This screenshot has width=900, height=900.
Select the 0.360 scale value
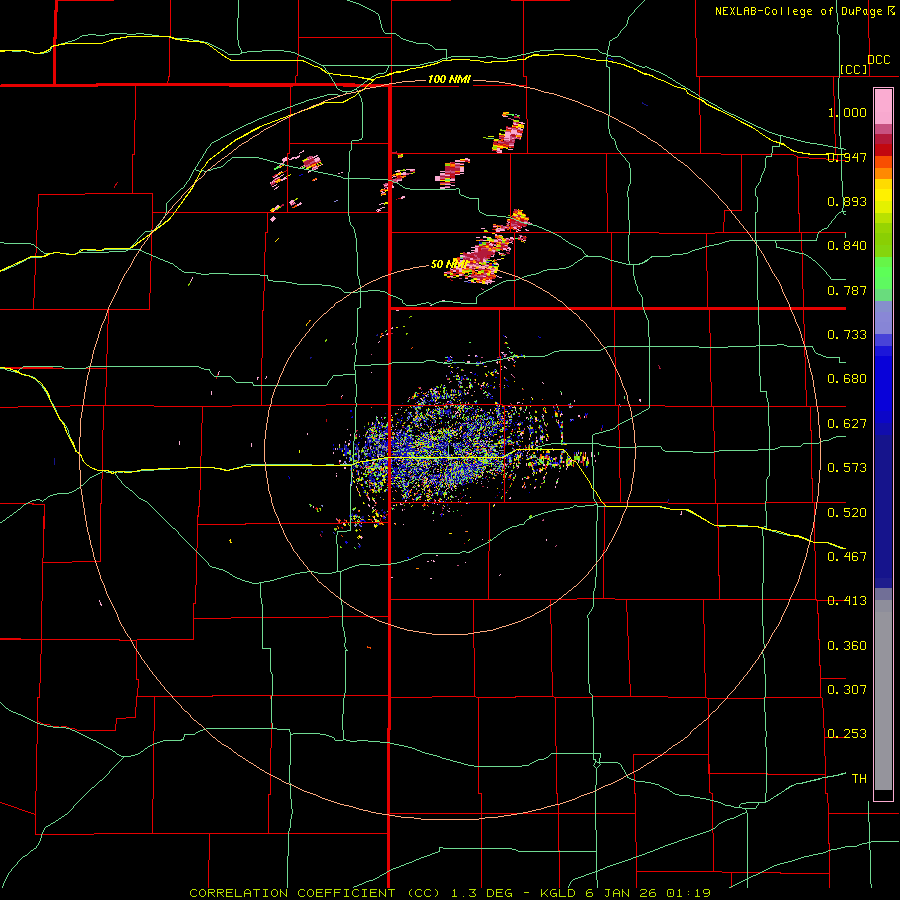click(x=847, y=646)
